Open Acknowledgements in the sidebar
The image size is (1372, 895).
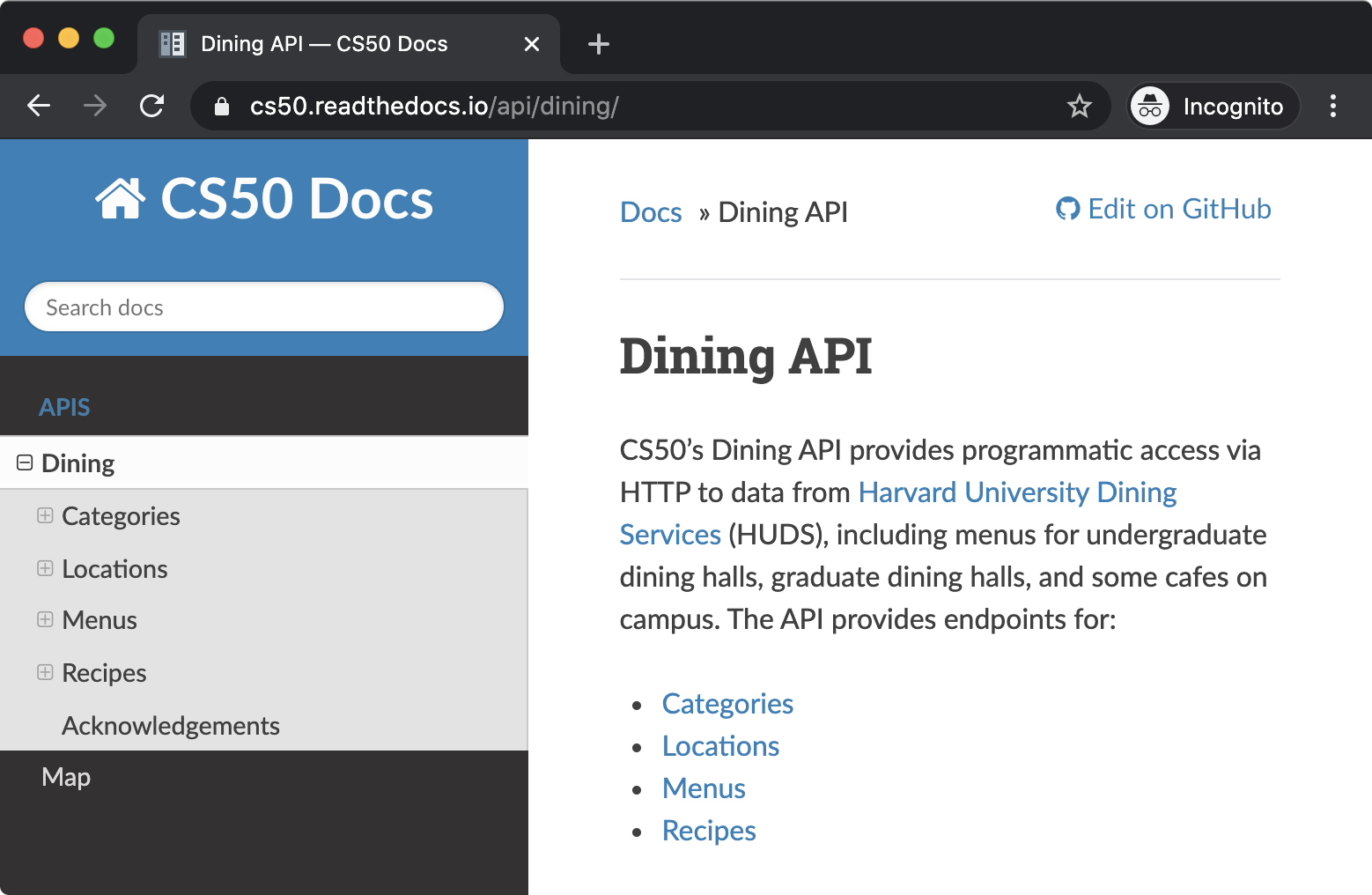pos(171,726)
